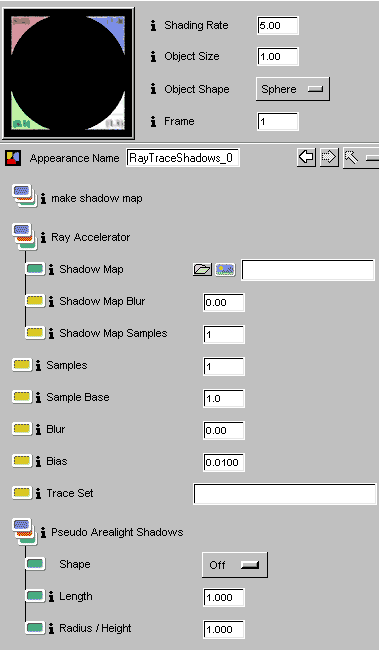379x650 pixels.
Task: Click the forward arrow navigation icon
Action: click(329, 158)
